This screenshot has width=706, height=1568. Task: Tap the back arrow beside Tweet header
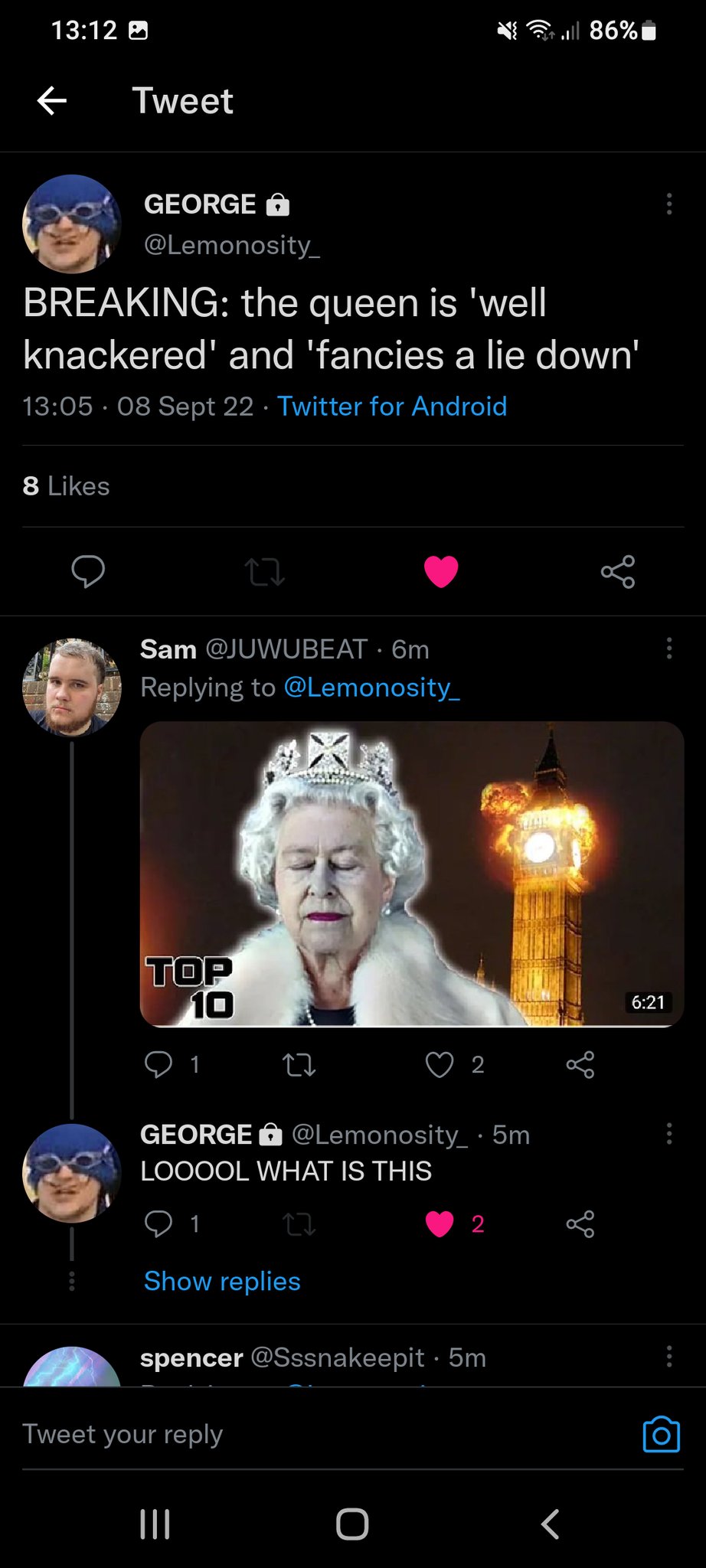(52, 100)
